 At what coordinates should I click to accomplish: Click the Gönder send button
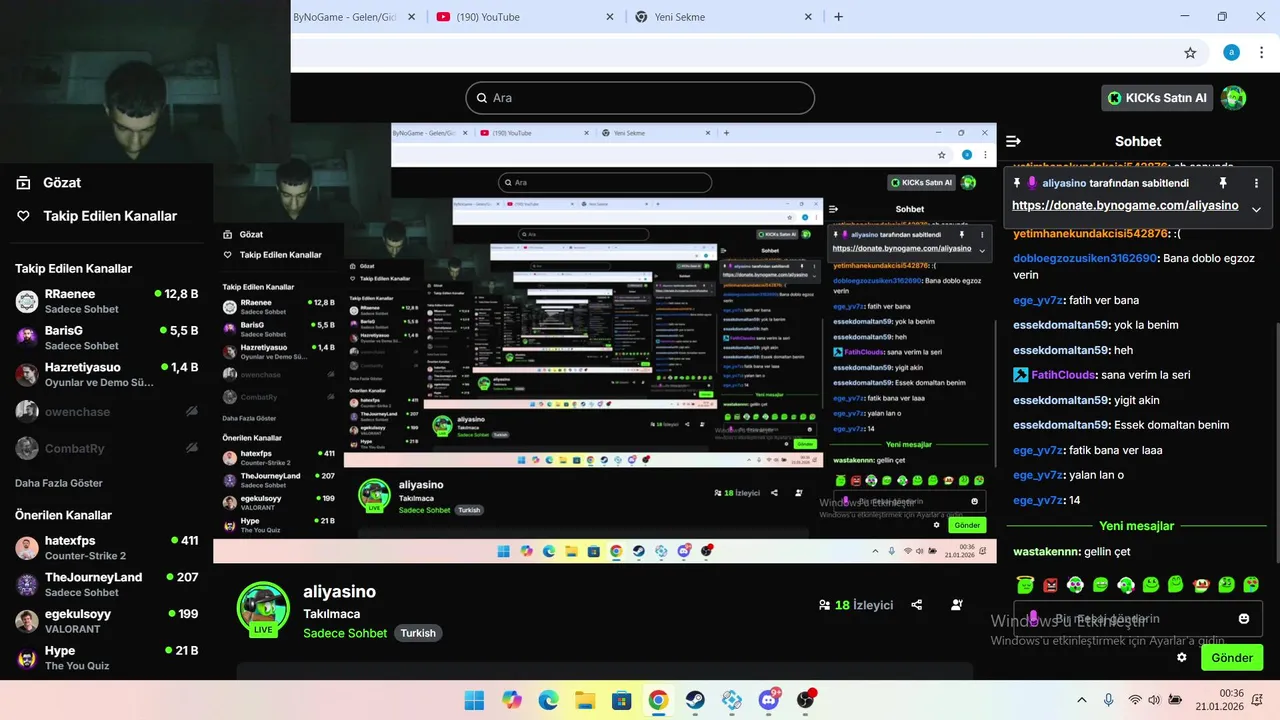point(1232,657)
